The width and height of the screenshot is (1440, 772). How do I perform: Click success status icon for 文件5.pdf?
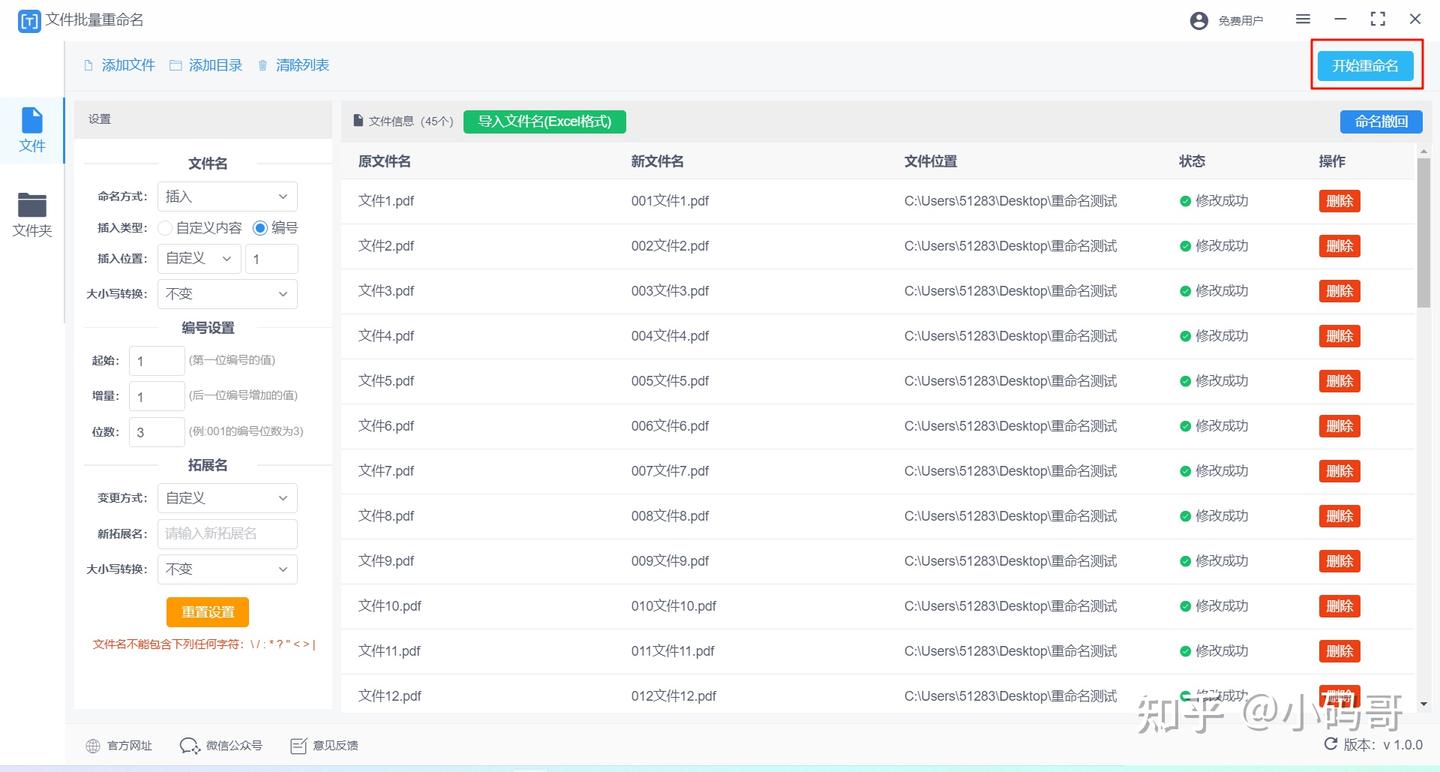[1185, 381]
